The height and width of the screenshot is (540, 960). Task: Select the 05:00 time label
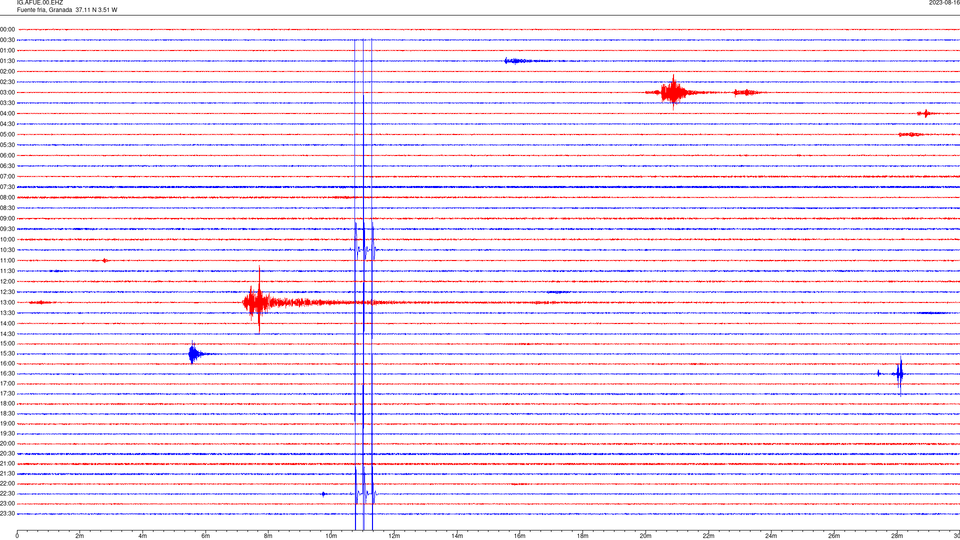pos(7,135)
